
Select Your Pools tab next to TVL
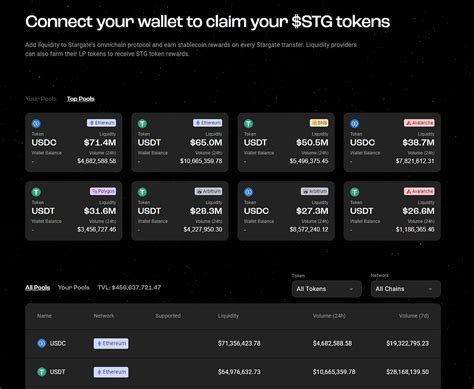74,288
